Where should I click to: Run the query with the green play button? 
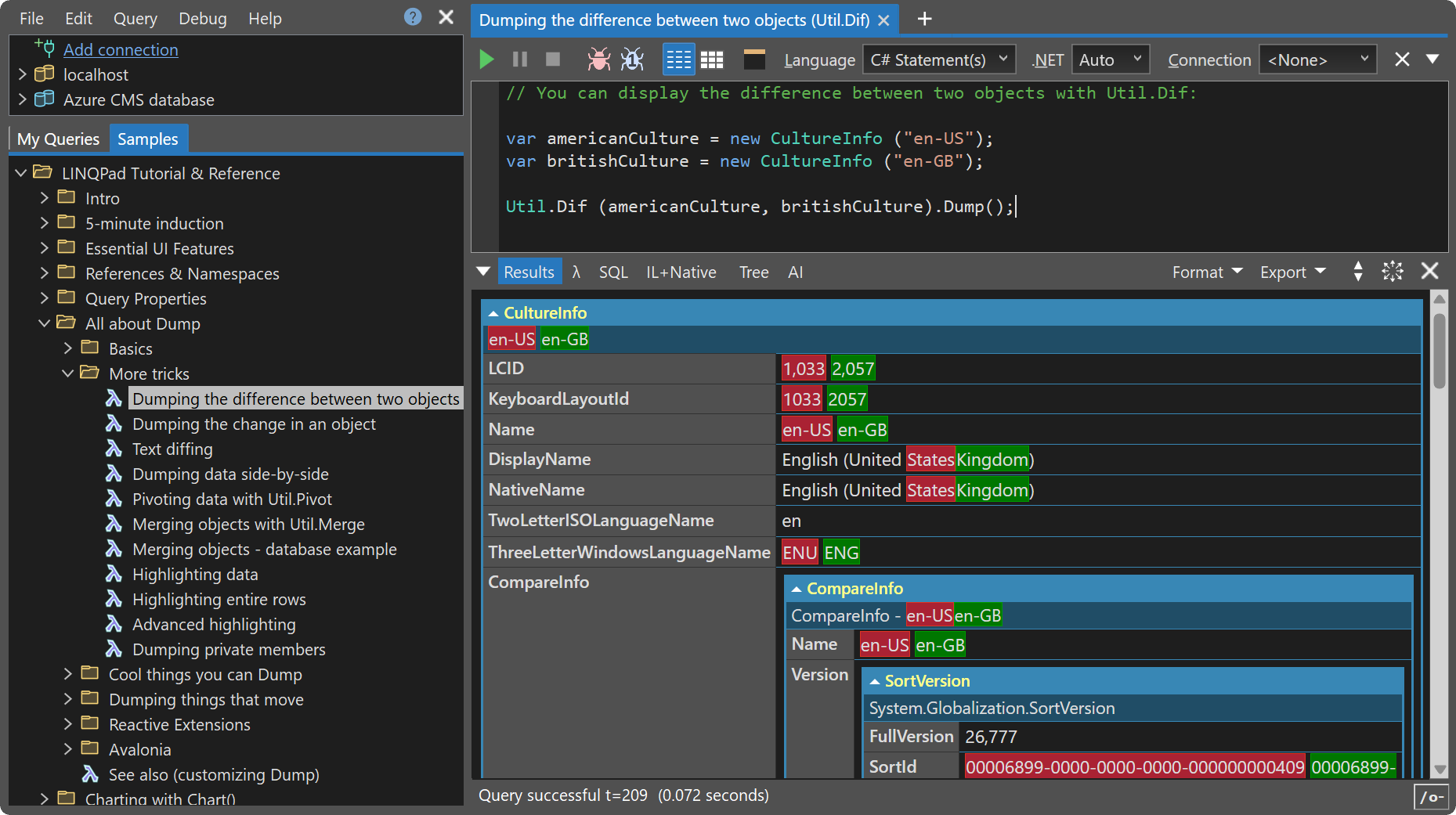[486, 60]
